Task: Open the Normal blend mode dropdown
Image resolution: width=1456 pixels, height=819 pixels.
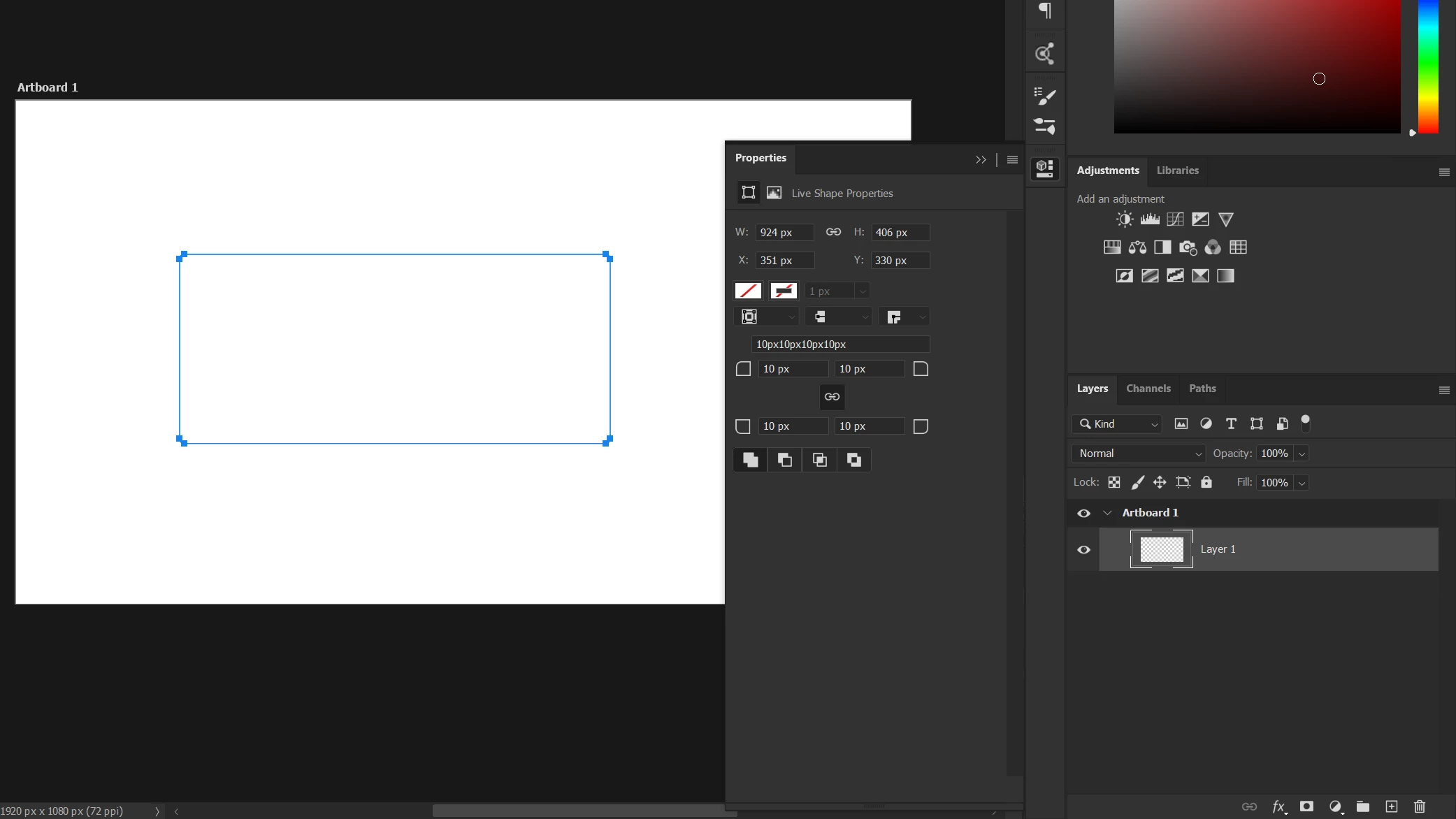Action: coord(1138,454)
